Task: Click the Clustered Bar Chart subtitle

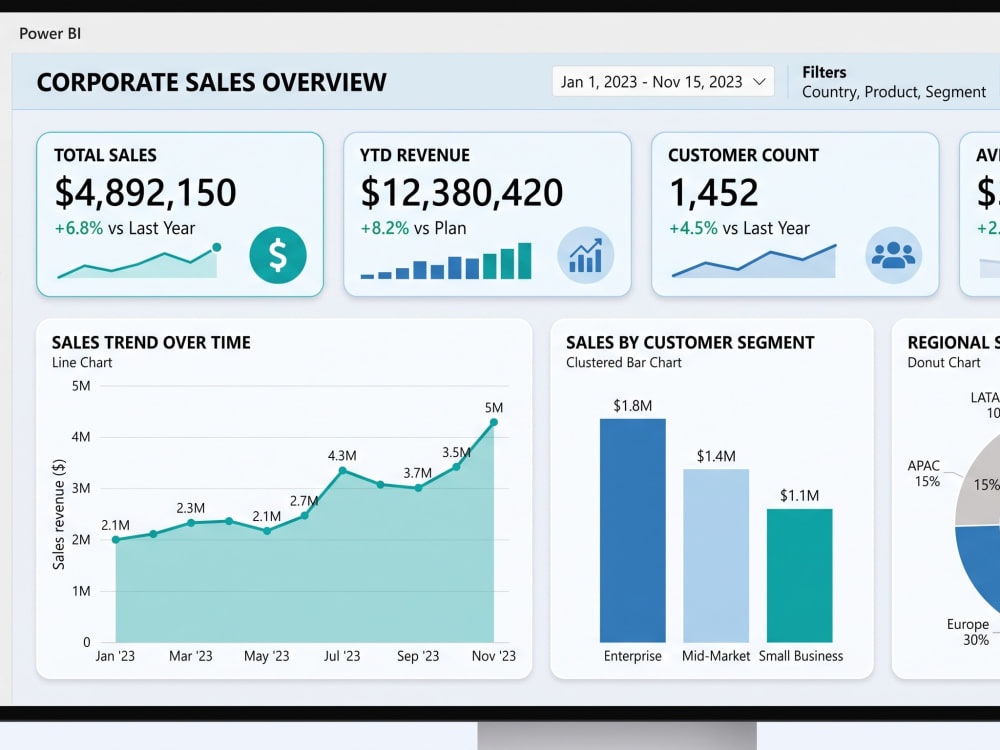Action: click(624, 363)
